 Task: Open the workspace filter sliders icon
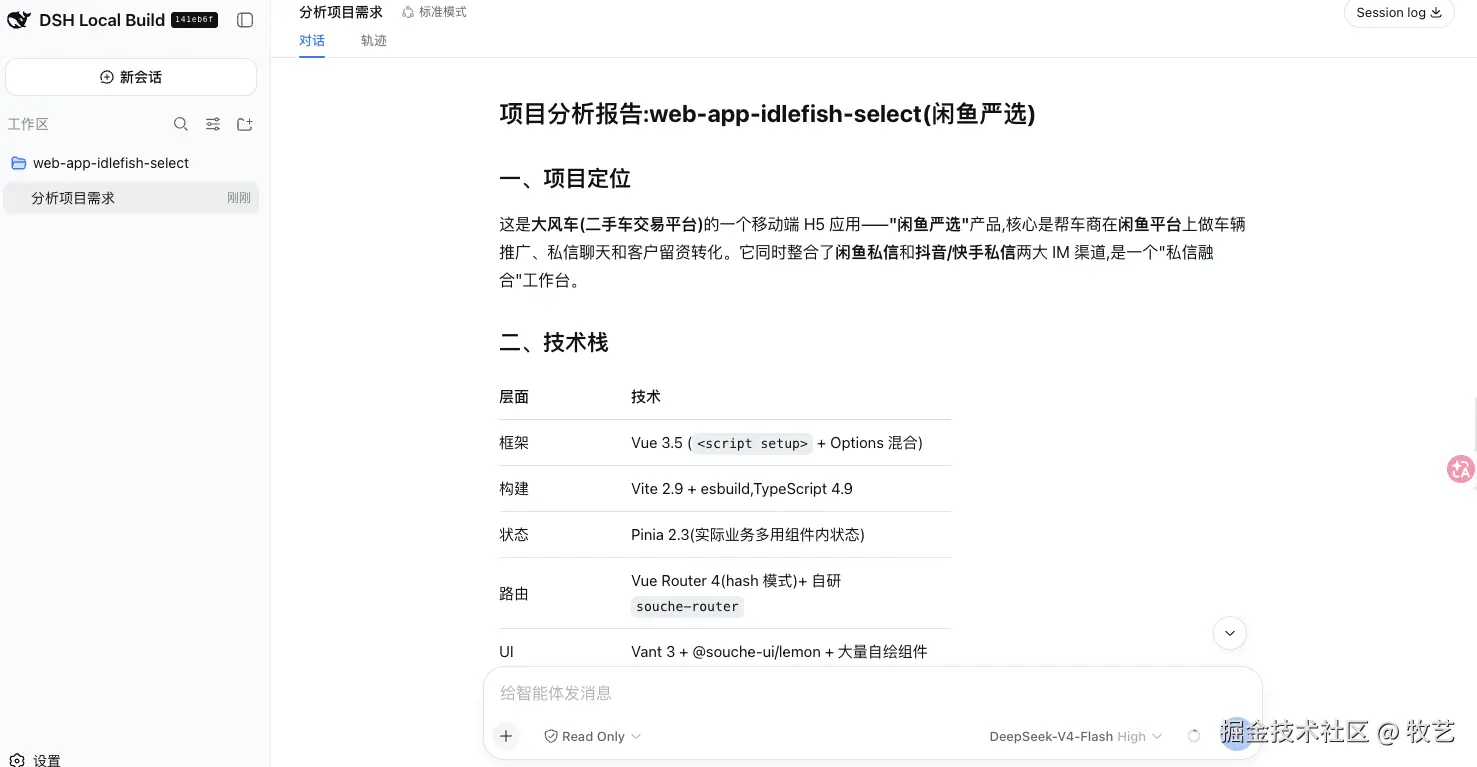tap(213, 124)
